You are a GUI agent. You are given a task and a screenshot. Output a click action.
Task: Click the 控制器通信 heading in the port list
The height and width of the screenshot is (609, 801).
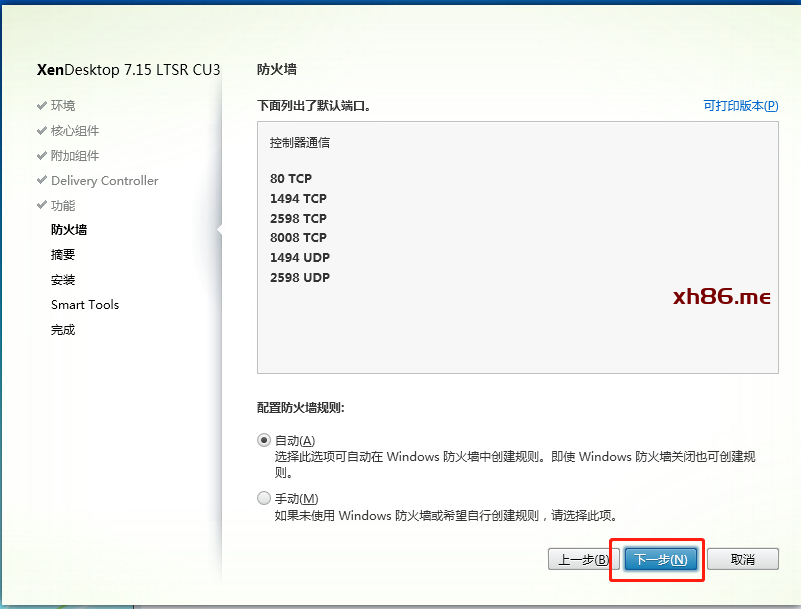tap(299, 143)
